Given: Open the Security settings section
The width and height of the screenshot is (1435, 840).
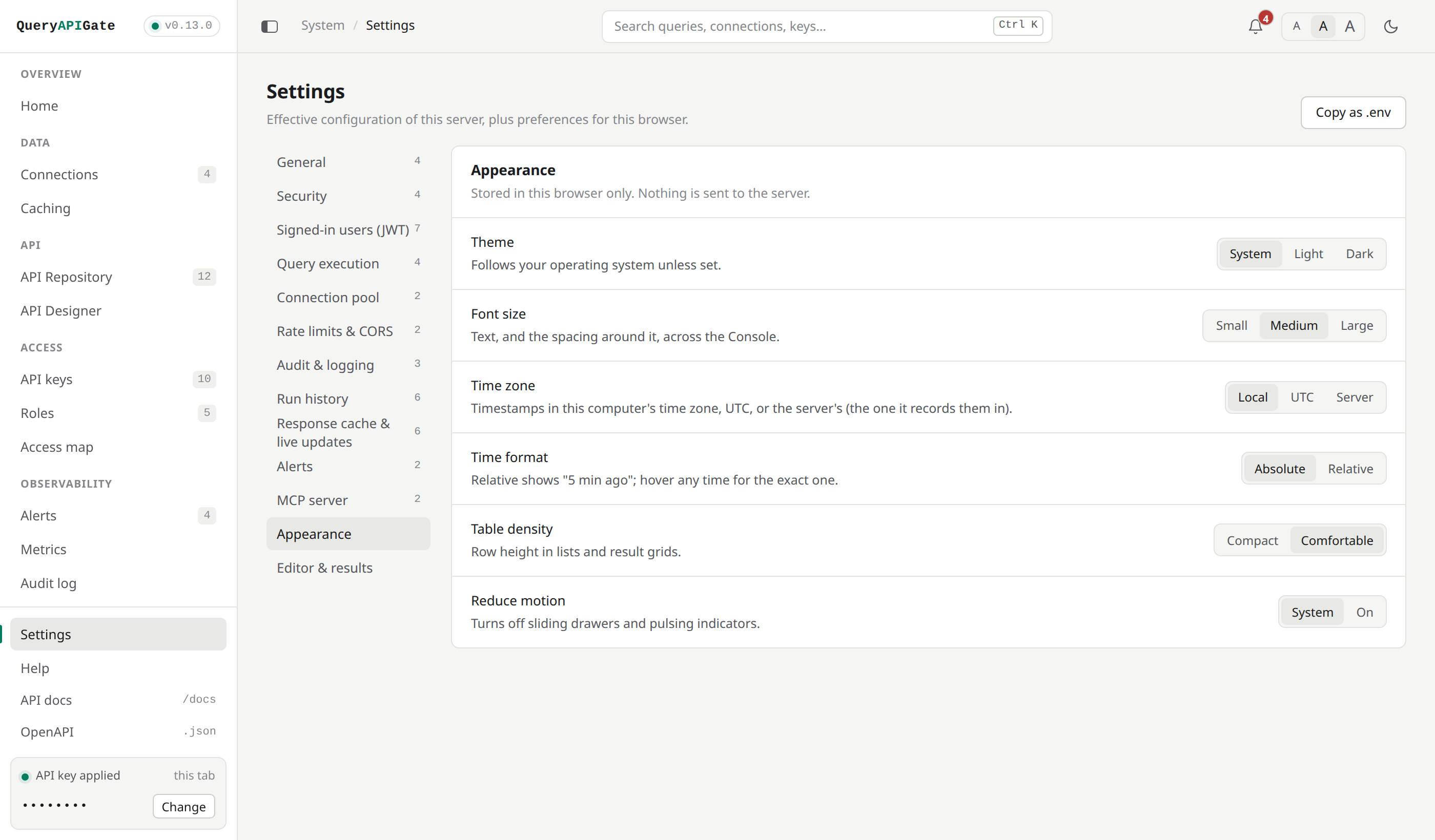Looking at the screenshot, I should 348,196.
